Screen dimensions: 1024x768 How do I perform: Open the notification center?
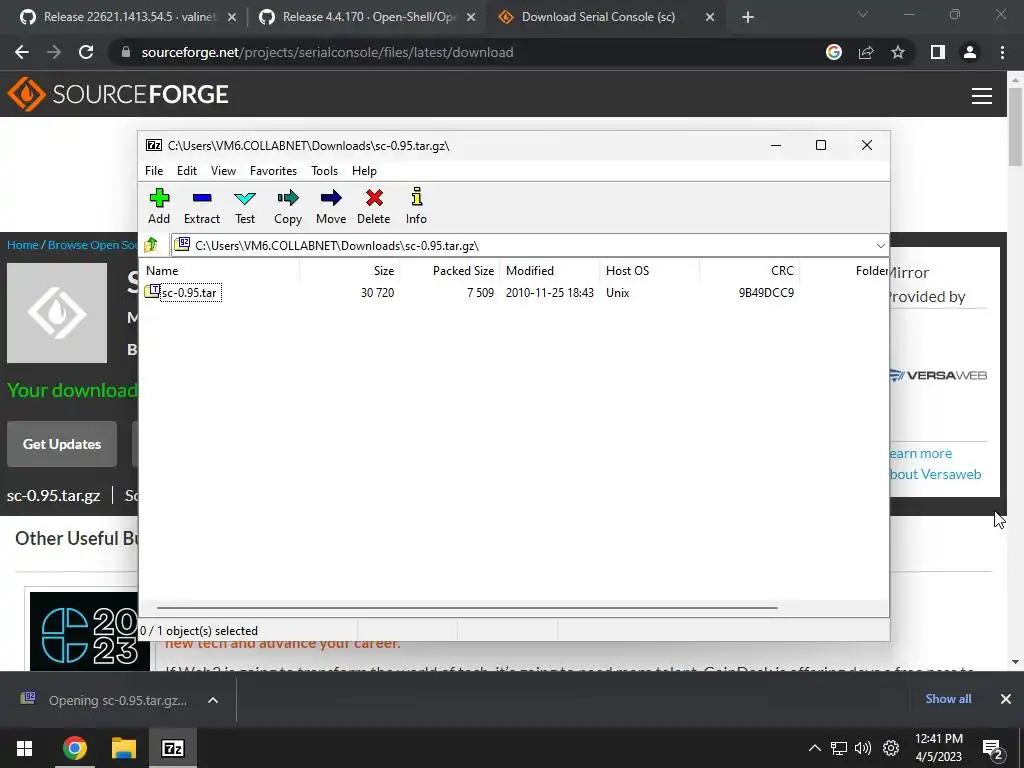click(993, 748)
